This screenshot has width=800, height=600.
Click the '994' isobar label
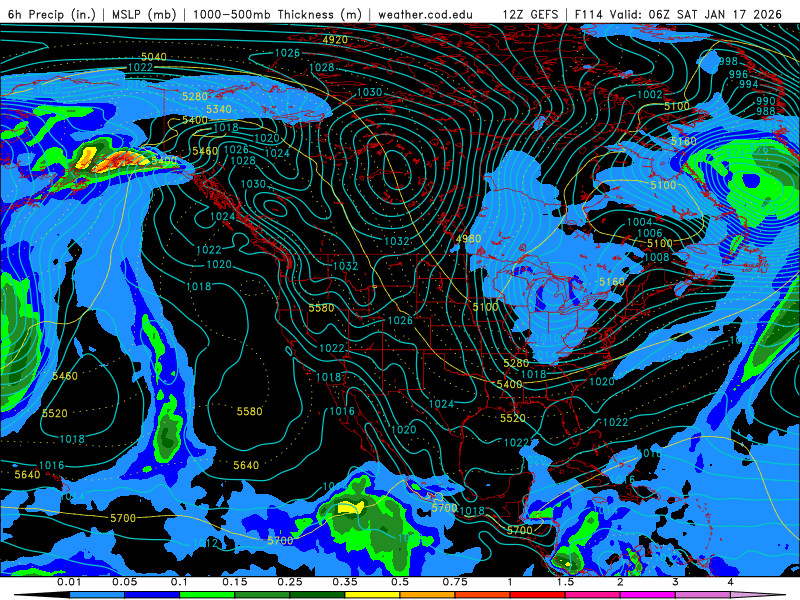pyautogui.click(x=748, y=84)
